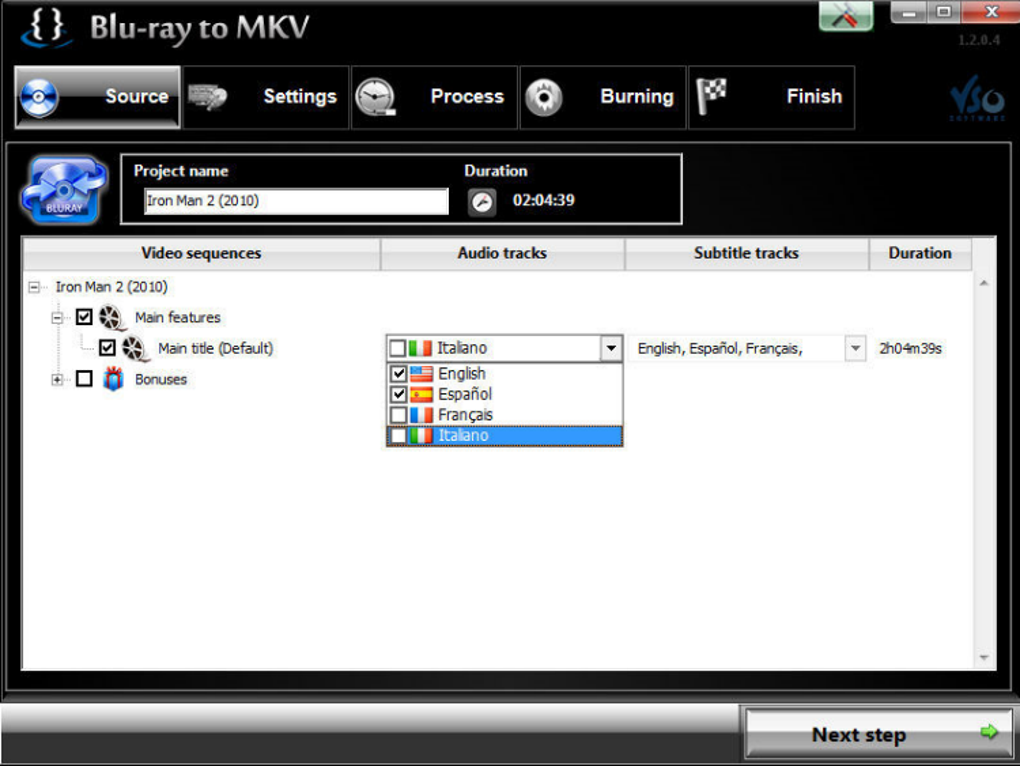Check the highlighted Italiano audio track
This screenshot has height=766, width=1020.
399,436
